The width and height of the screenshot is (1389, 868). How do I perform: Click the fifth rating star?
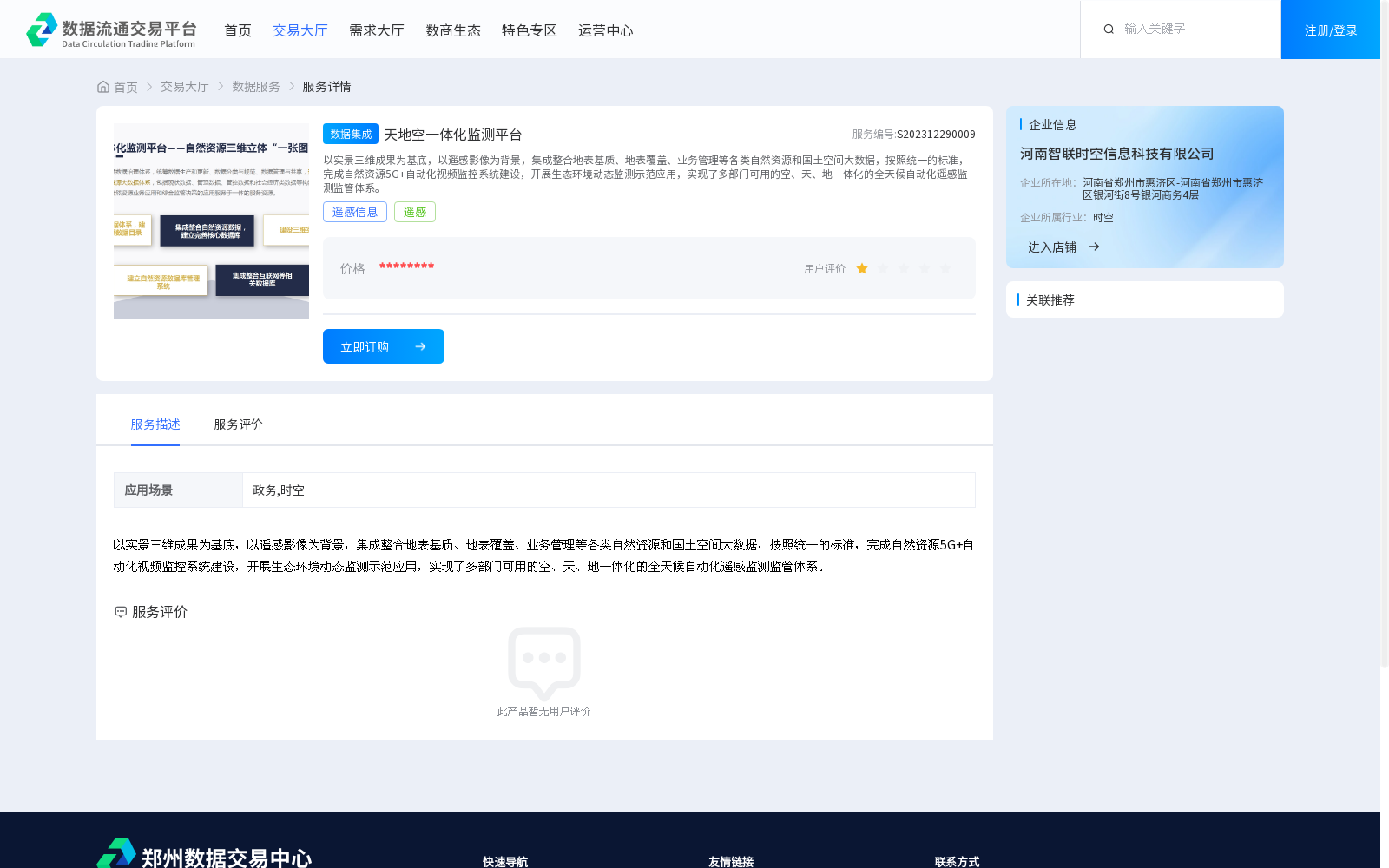click(945, 268)
